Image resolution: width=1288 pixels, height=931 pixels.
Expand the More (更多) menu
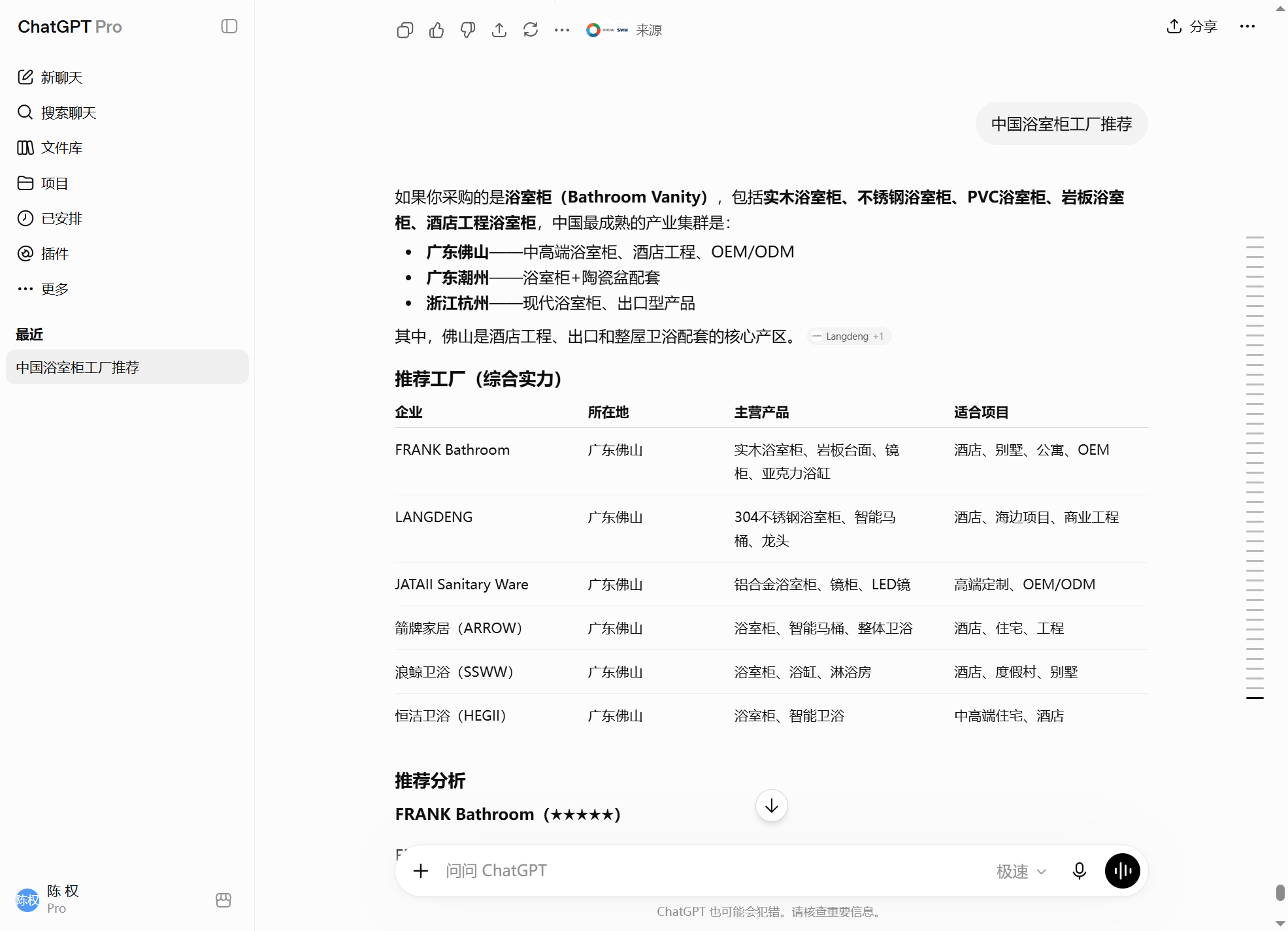pos(43,289)
